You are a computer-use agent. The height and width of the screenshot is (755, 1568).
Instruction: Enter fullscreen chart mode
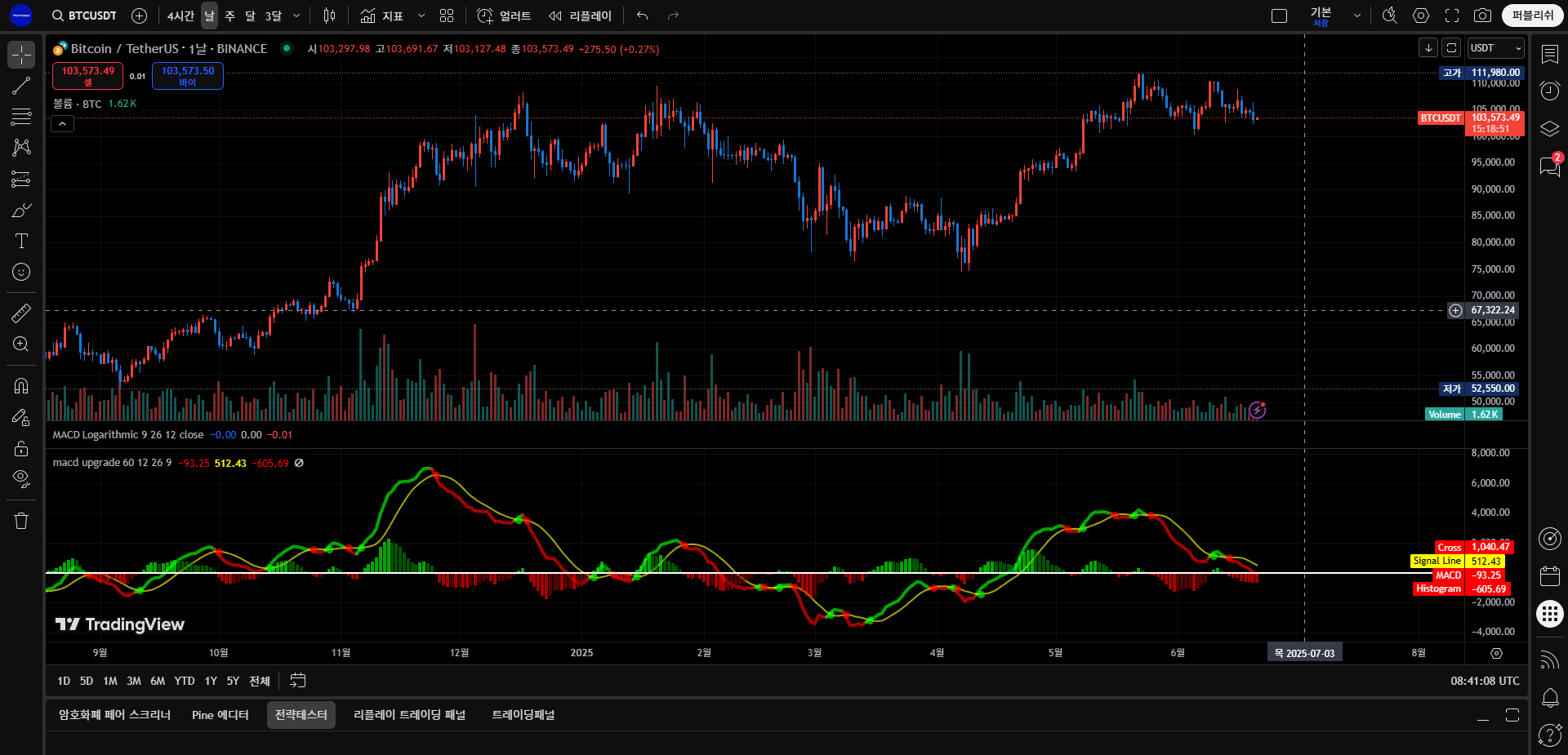point(1452,16)
